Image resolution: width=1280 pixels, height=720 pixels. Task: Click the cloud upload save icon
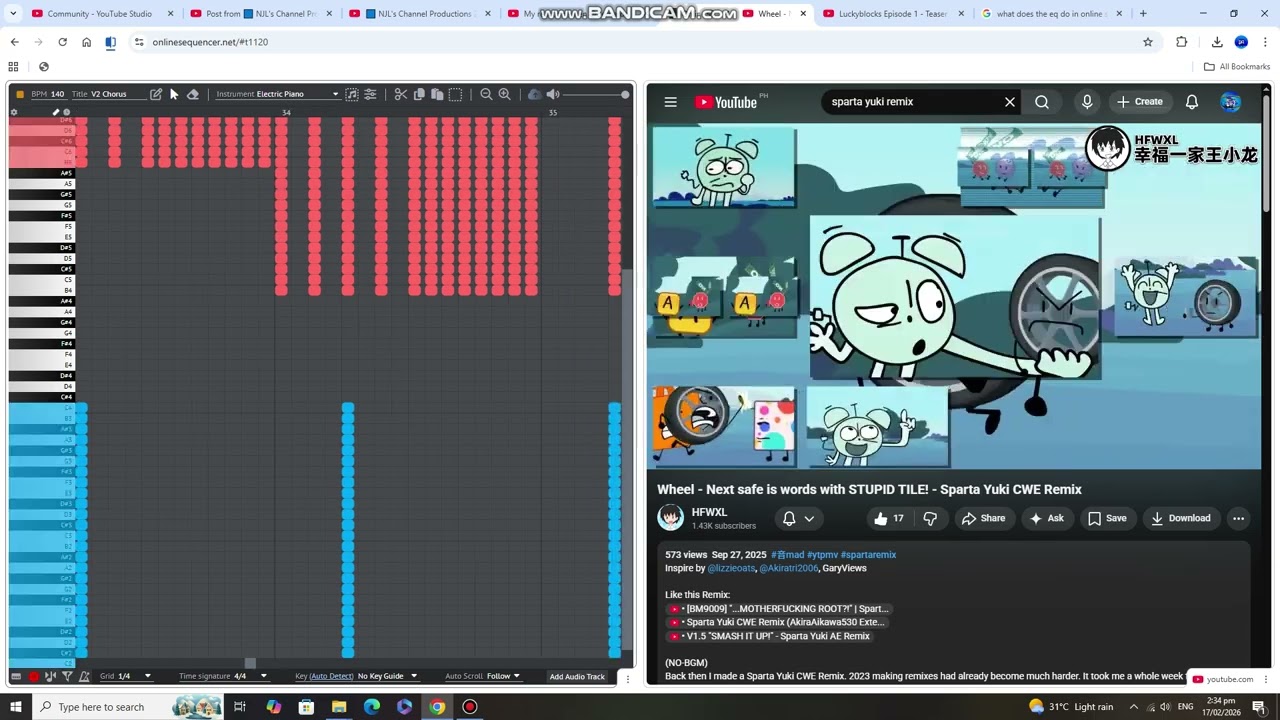pos(534,94)
